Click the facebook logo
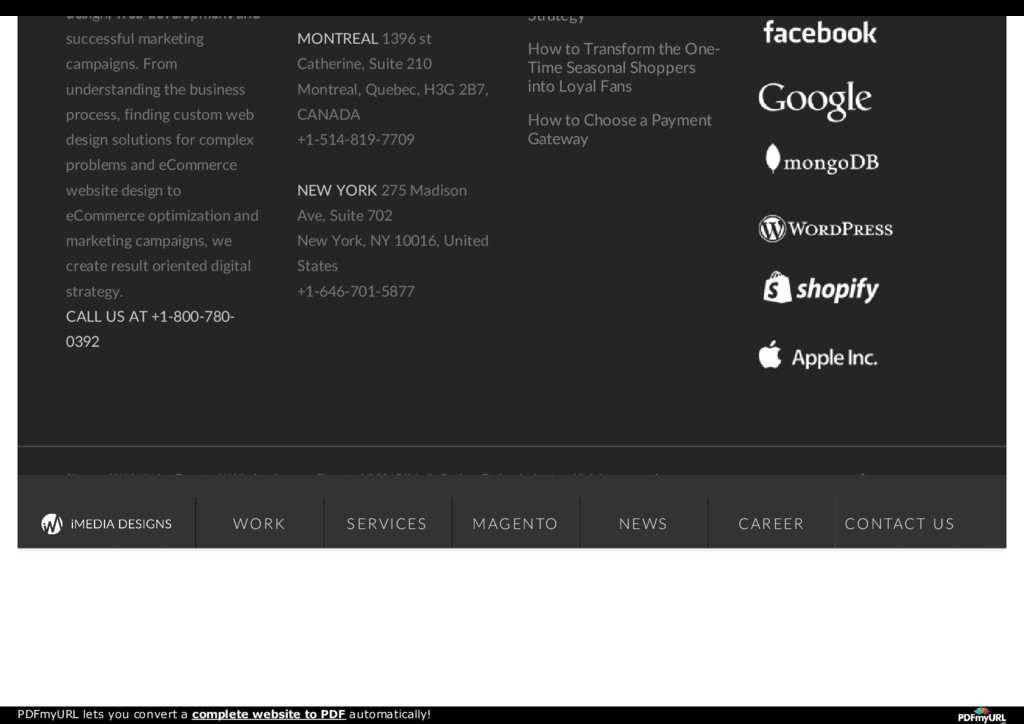 [820, 33]
